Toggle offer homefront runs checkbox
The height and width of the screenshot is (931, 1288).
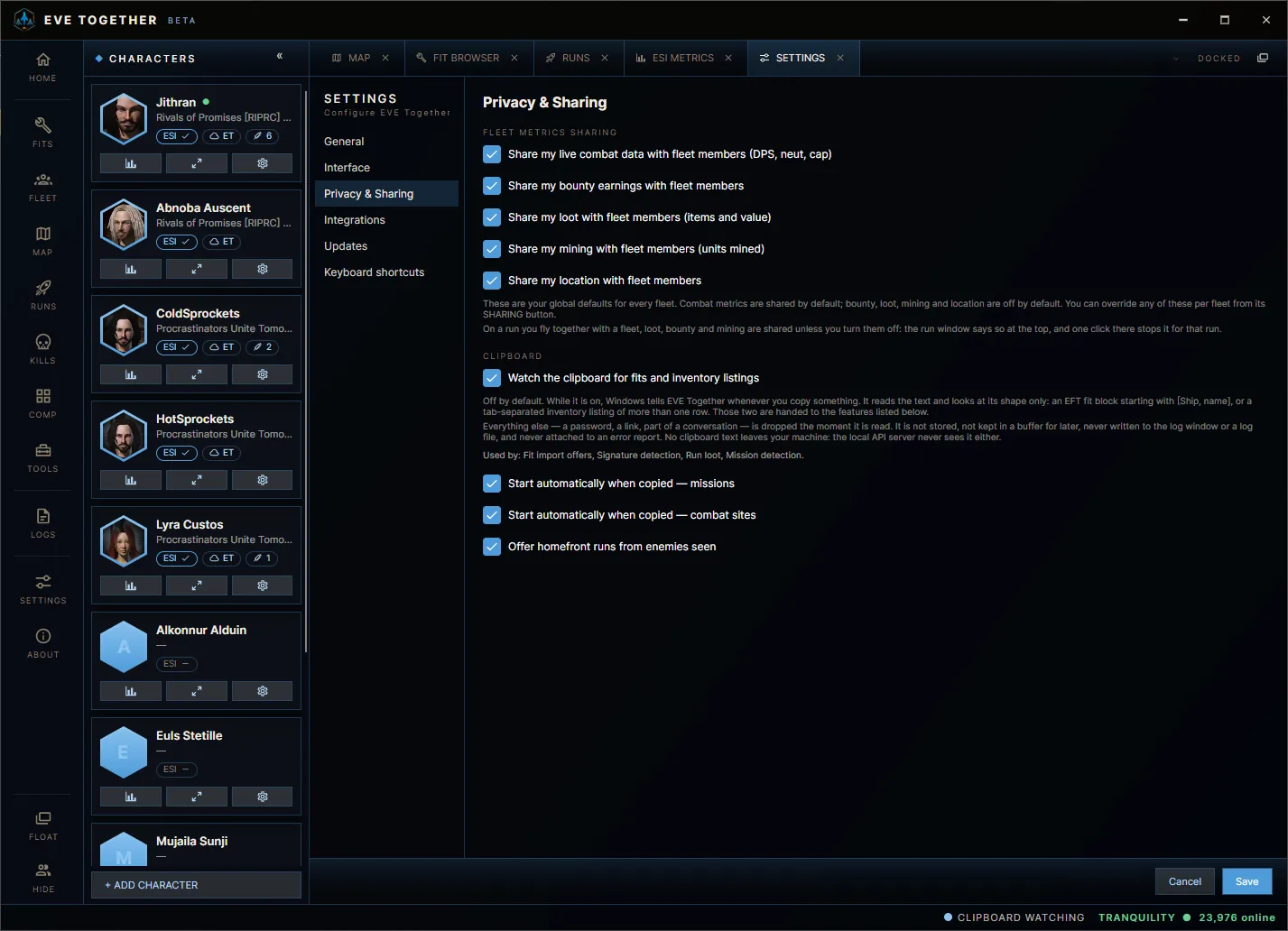(492, 547)
